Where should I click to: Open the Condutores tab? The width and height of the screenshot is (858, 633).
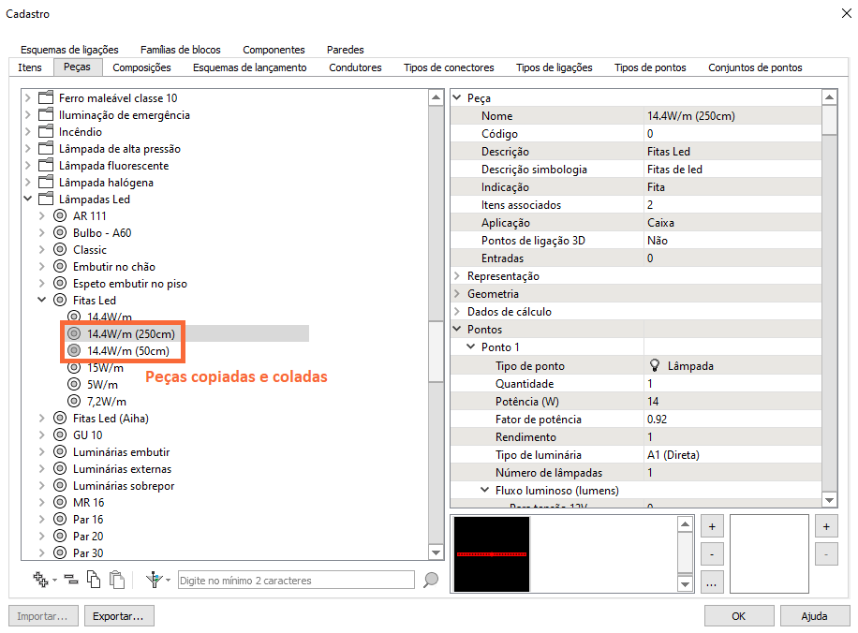355,68
